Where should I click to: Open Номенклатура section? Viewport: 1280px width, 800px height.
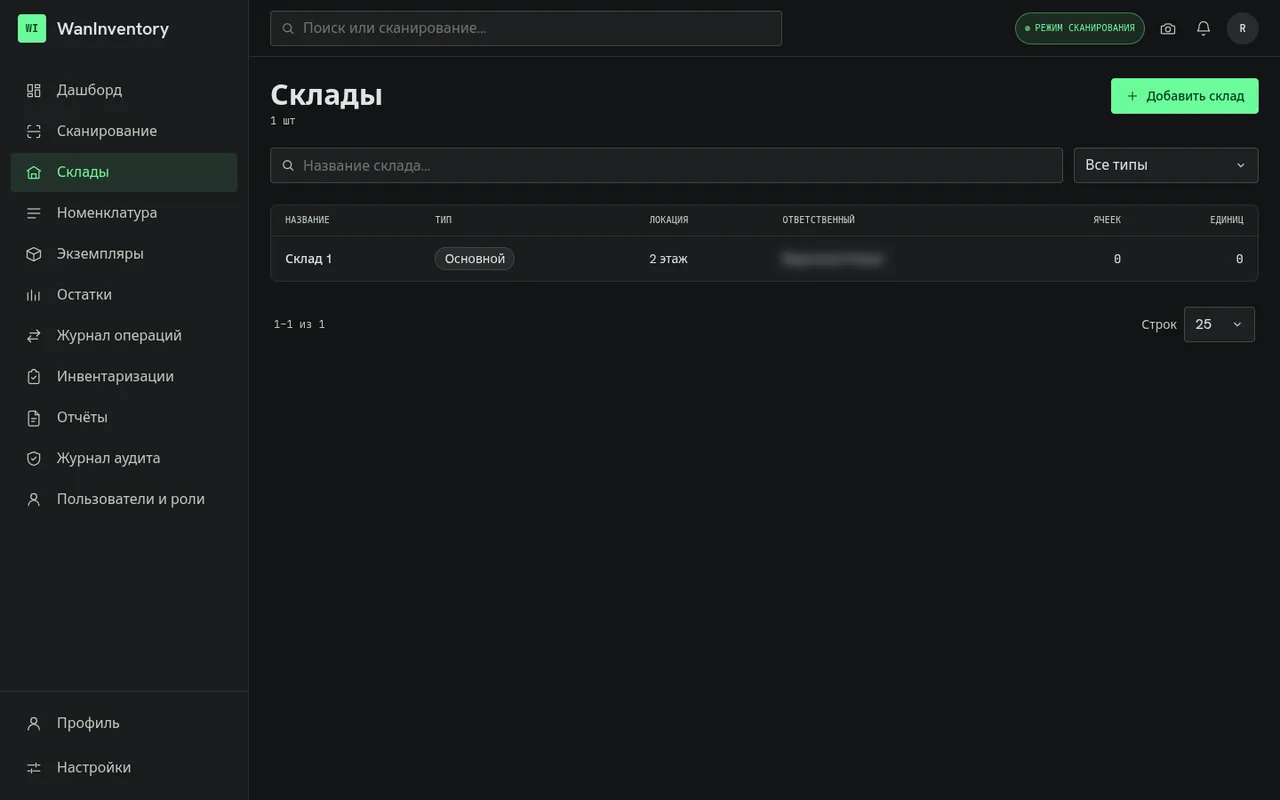click(124, 213)
